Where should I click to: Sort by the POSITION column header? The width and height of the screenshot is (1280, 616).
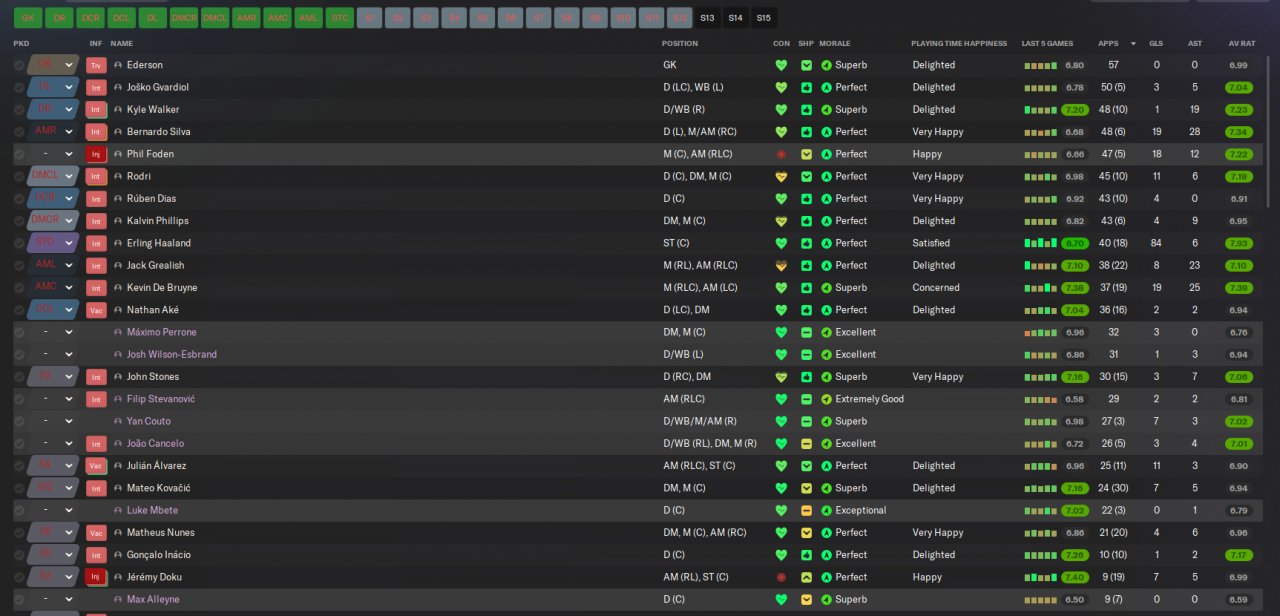680,44
